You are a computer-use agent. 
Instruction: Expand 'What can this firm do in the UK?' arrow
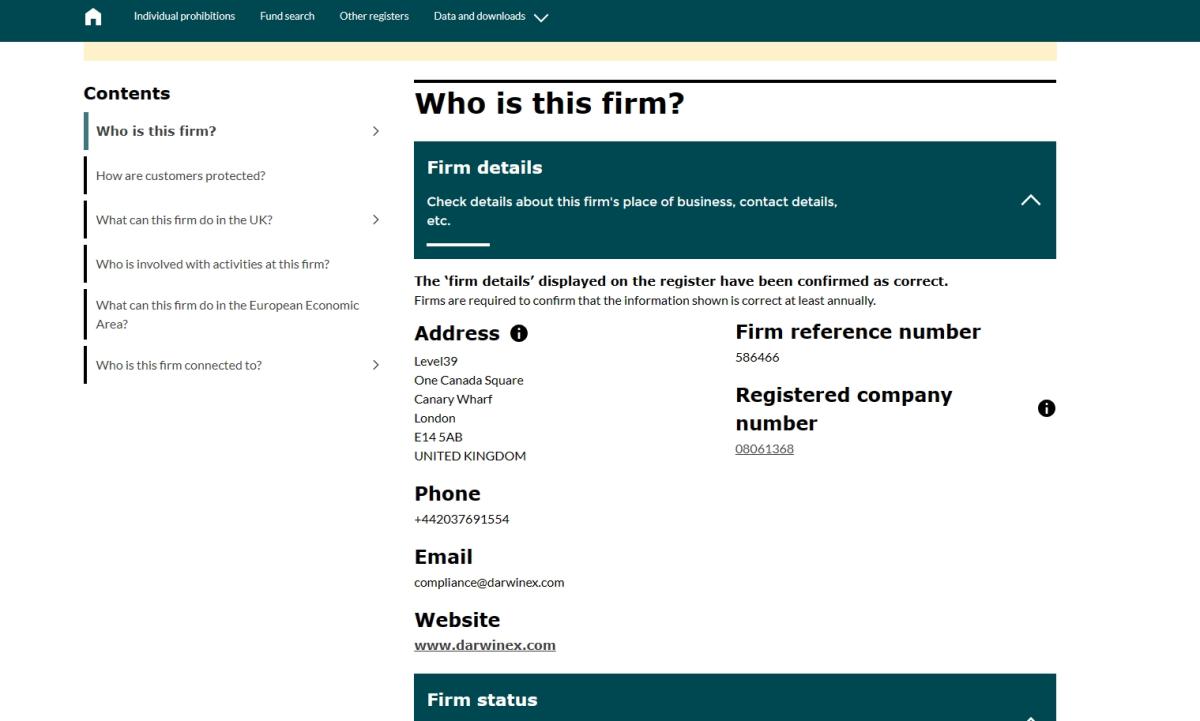pyautogui.click(x=376, y=220)
